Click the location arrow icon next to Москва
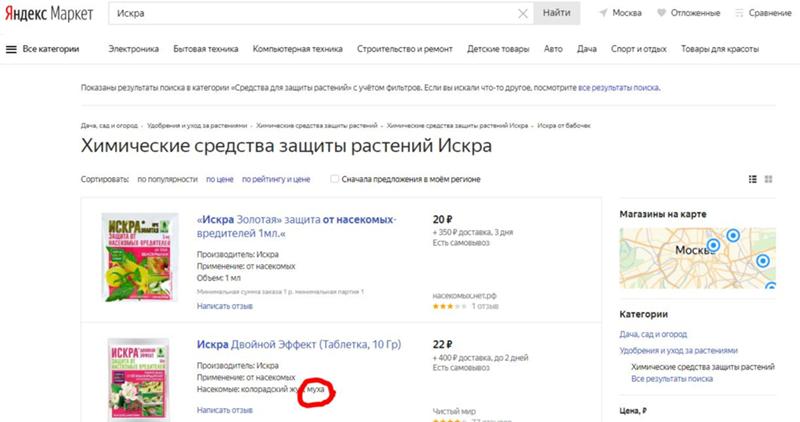Viewport: 800px width, 422px height. click(x=603, y=13)
